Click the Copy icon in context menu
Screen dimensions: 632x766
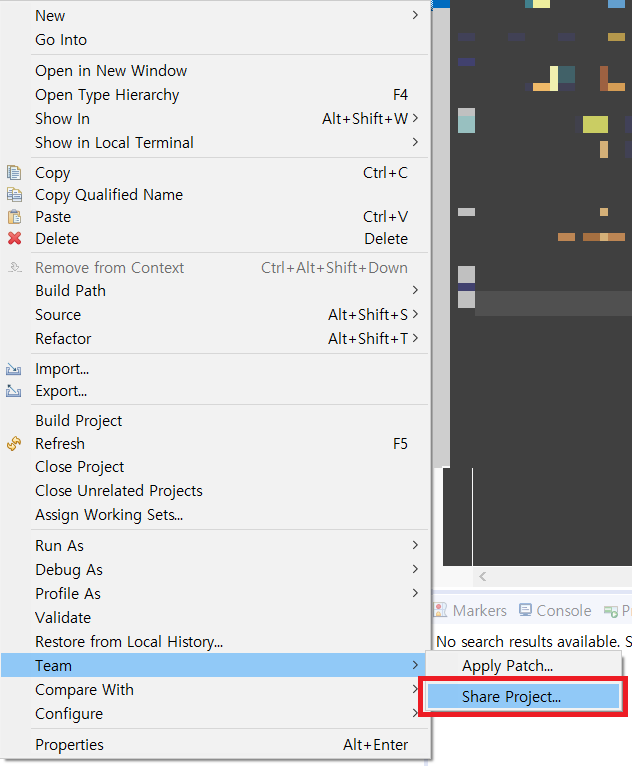coord(14,173)
